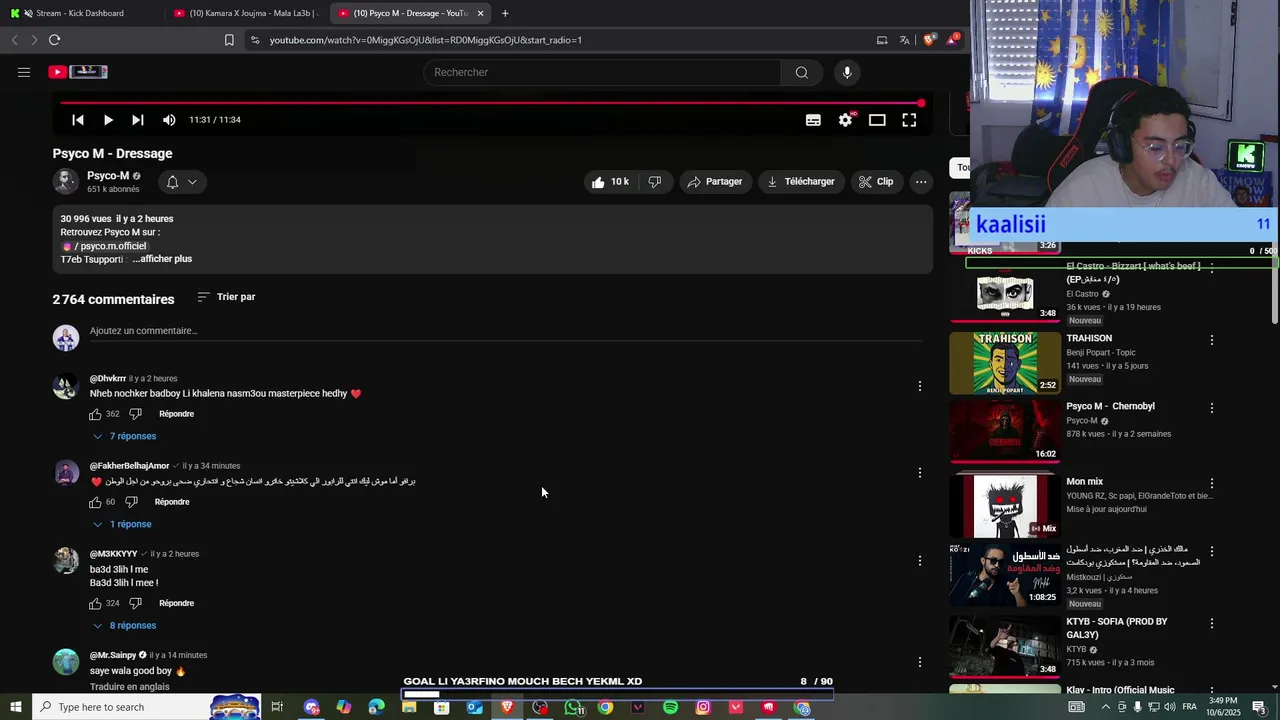Open the player settings gear

click(x=845, y=120)
